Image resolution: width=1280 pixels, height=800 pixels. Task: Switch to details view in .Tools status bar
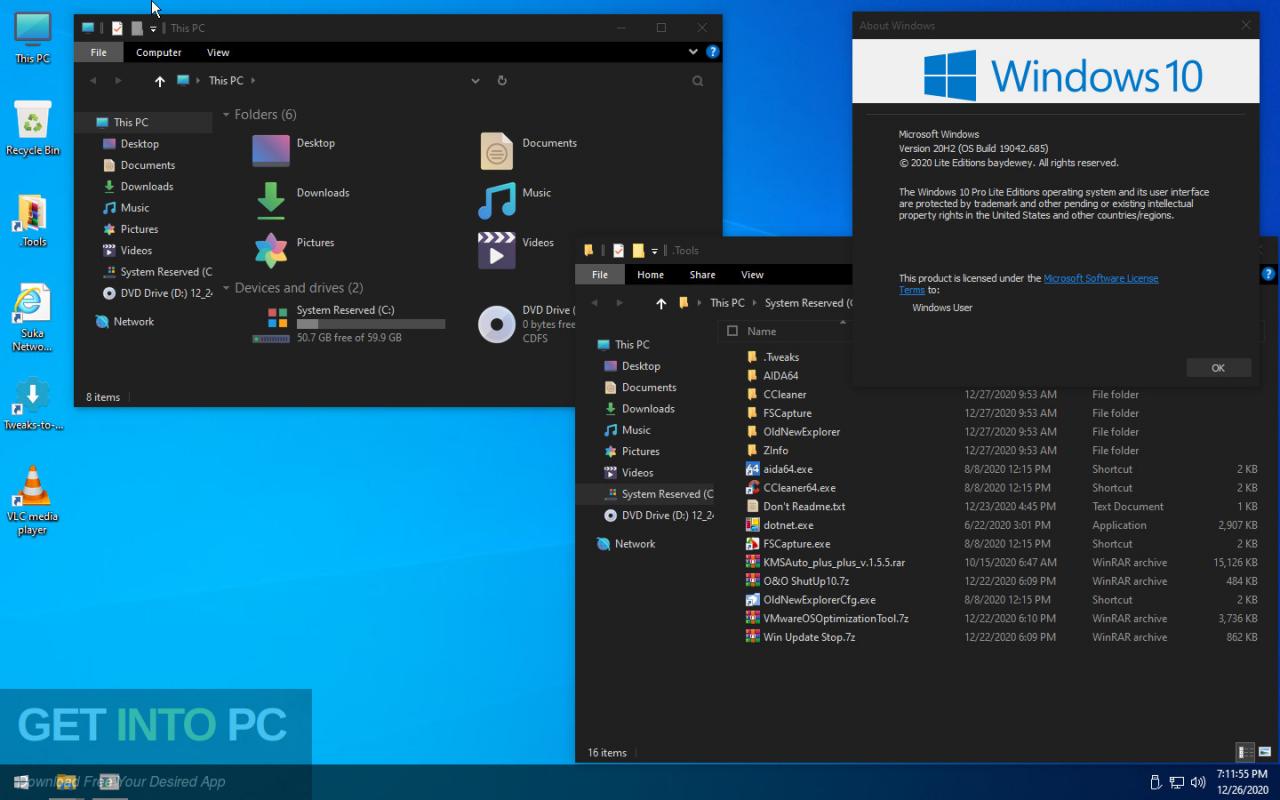point(1246,752)
